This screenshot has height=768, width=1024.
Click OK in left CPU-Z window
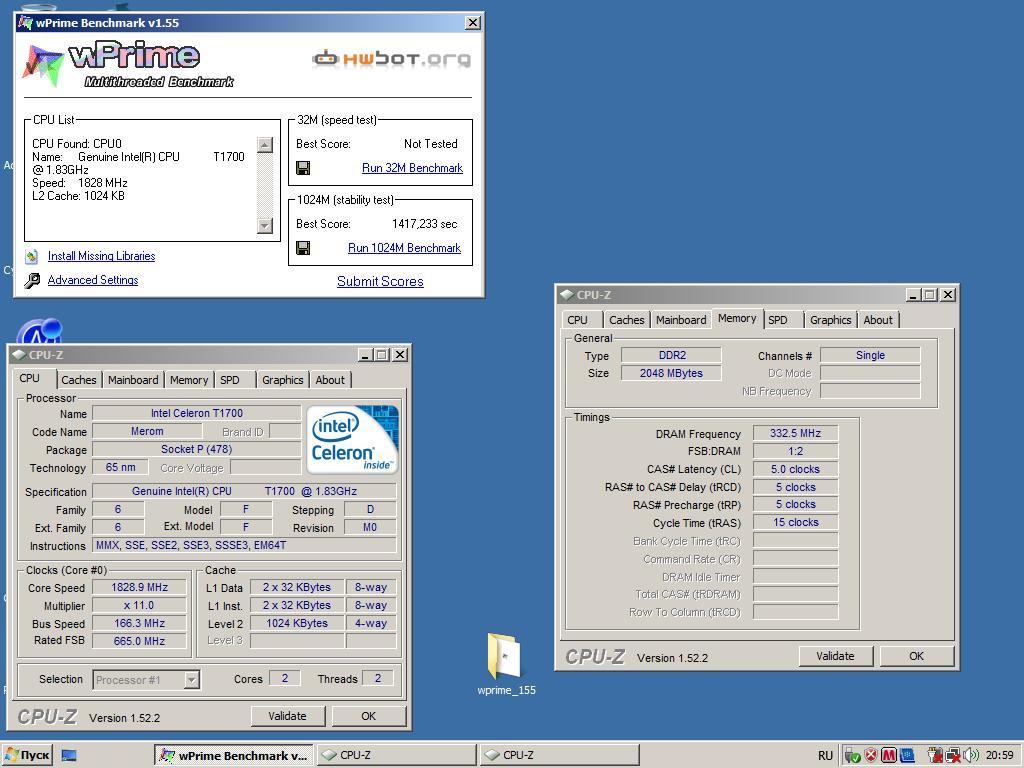[x=368, y=716]
